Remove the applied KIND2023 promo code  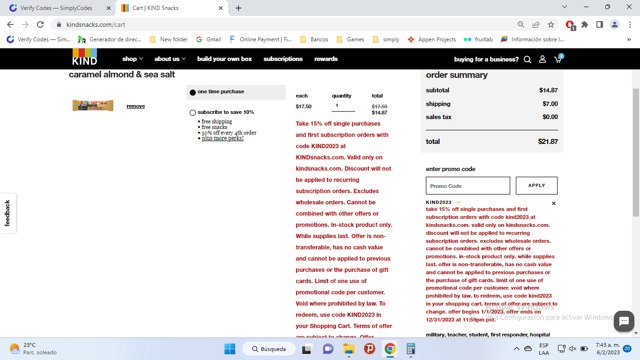(553, 203)
